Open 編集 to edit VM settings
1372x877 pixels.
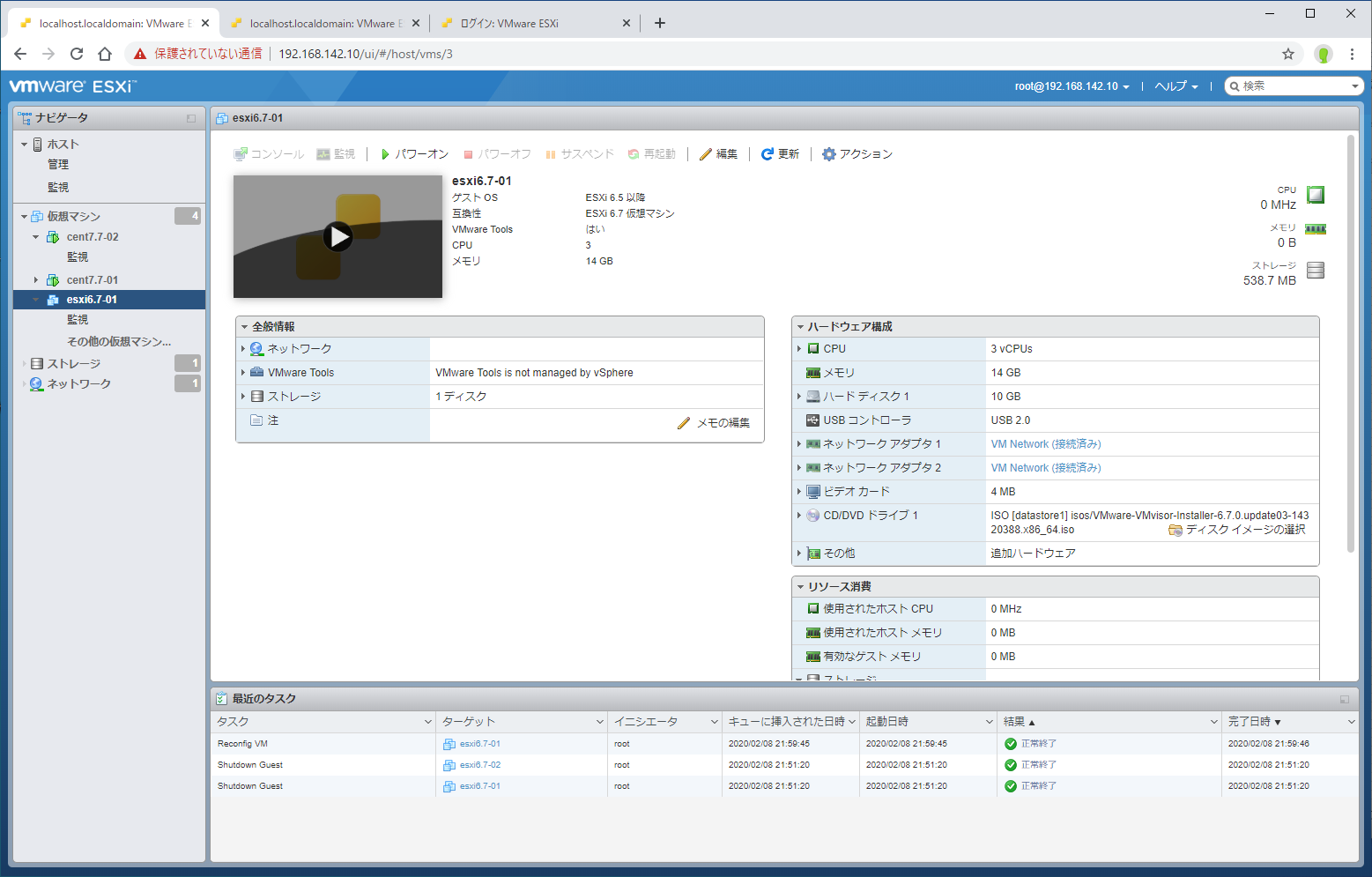[x=718, y=154]
